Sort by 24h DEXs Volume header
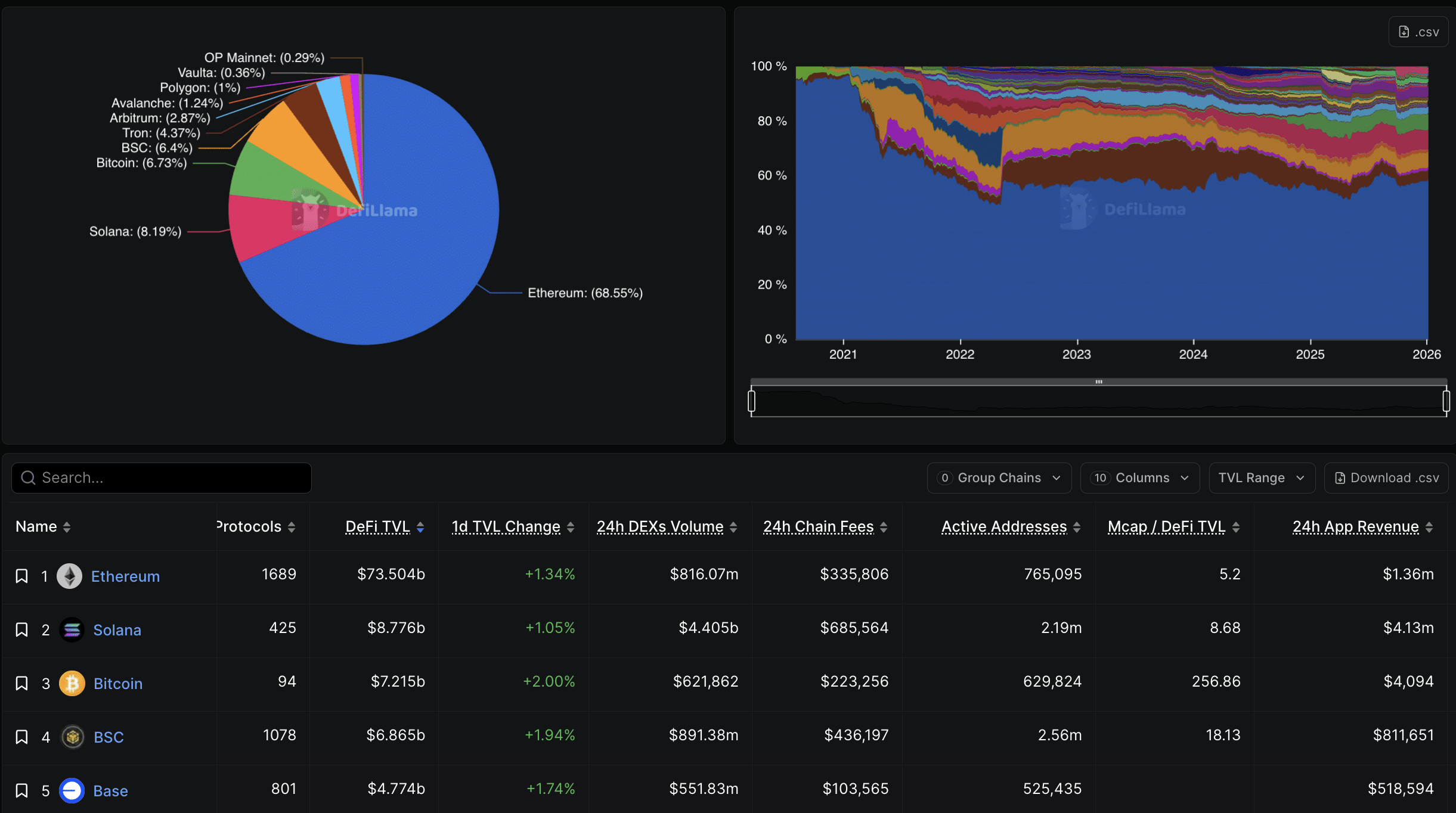Viewport: 1456px width, 813px height. click(660, 527)
